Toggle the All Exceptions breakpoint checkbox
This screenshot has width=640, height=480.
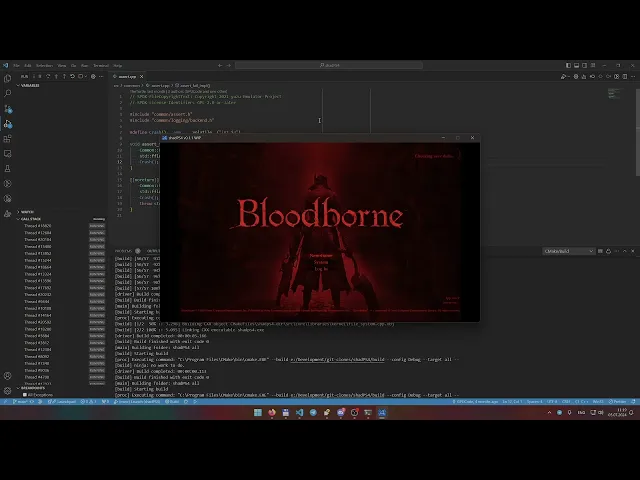[25, 395]
